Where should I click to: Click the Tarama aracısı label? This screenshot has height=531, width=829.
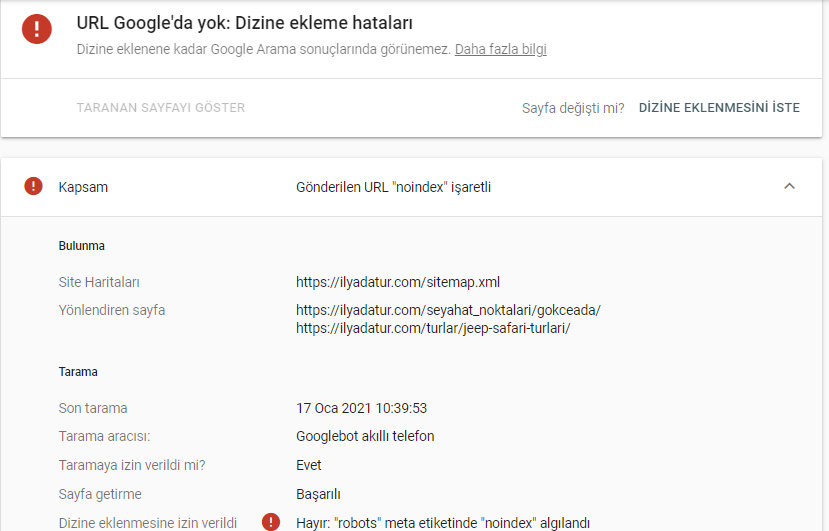click(104, 436)
